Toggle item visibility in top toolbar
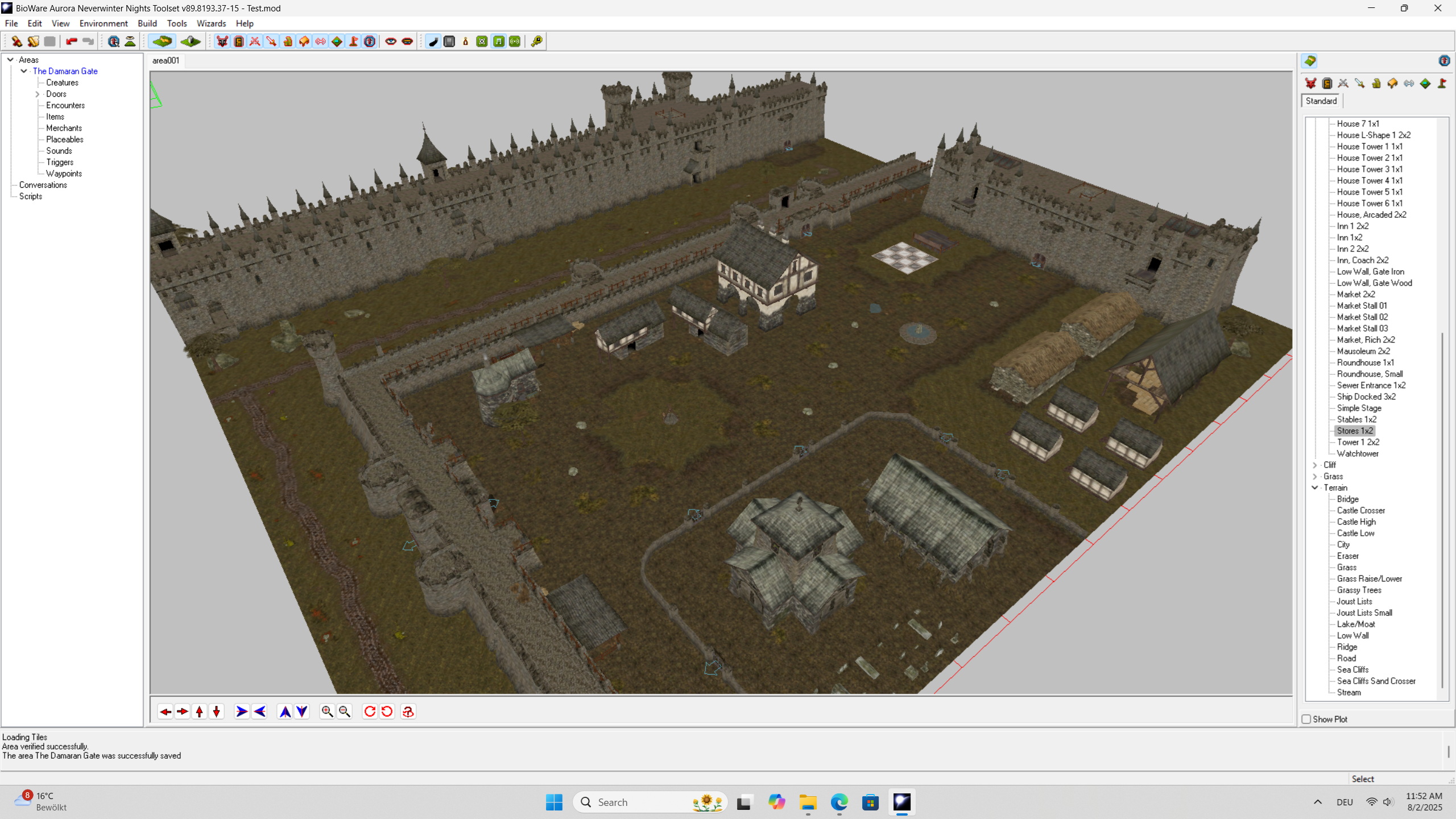 271,41
